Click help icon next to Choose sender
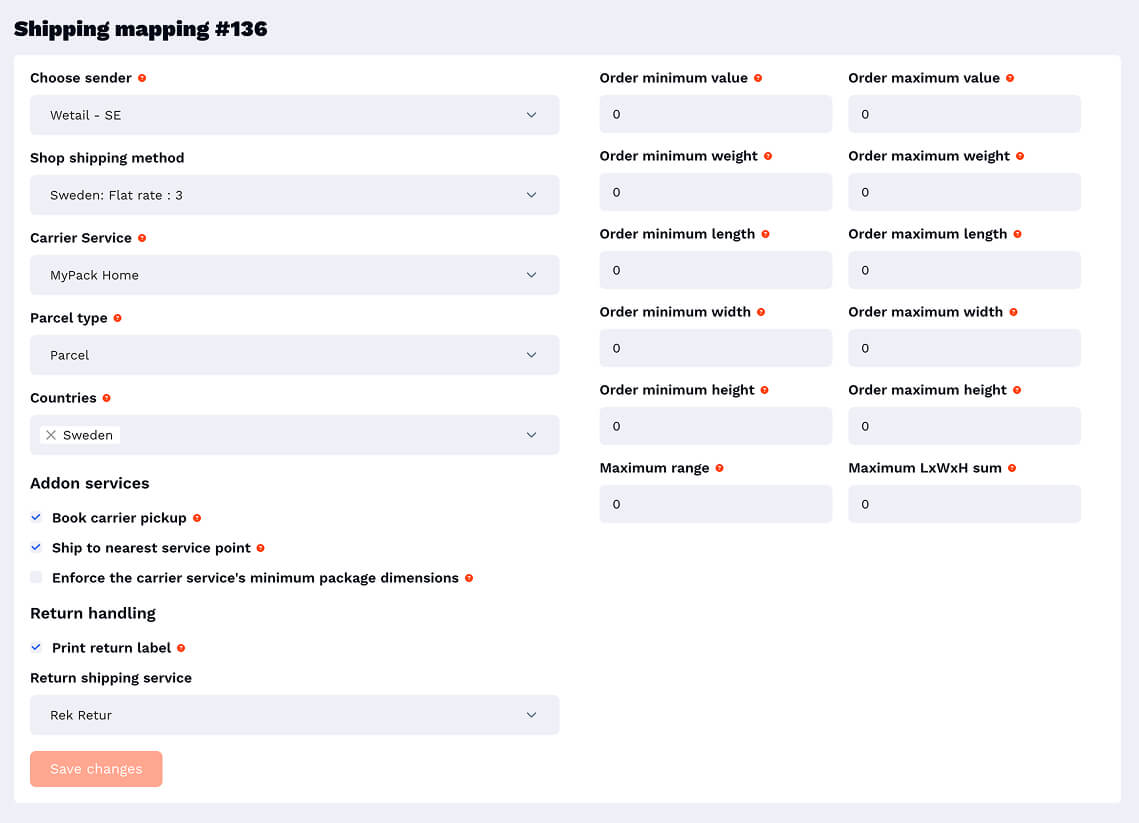Screen dimensions: 1139x823 [x=142, y=78]
